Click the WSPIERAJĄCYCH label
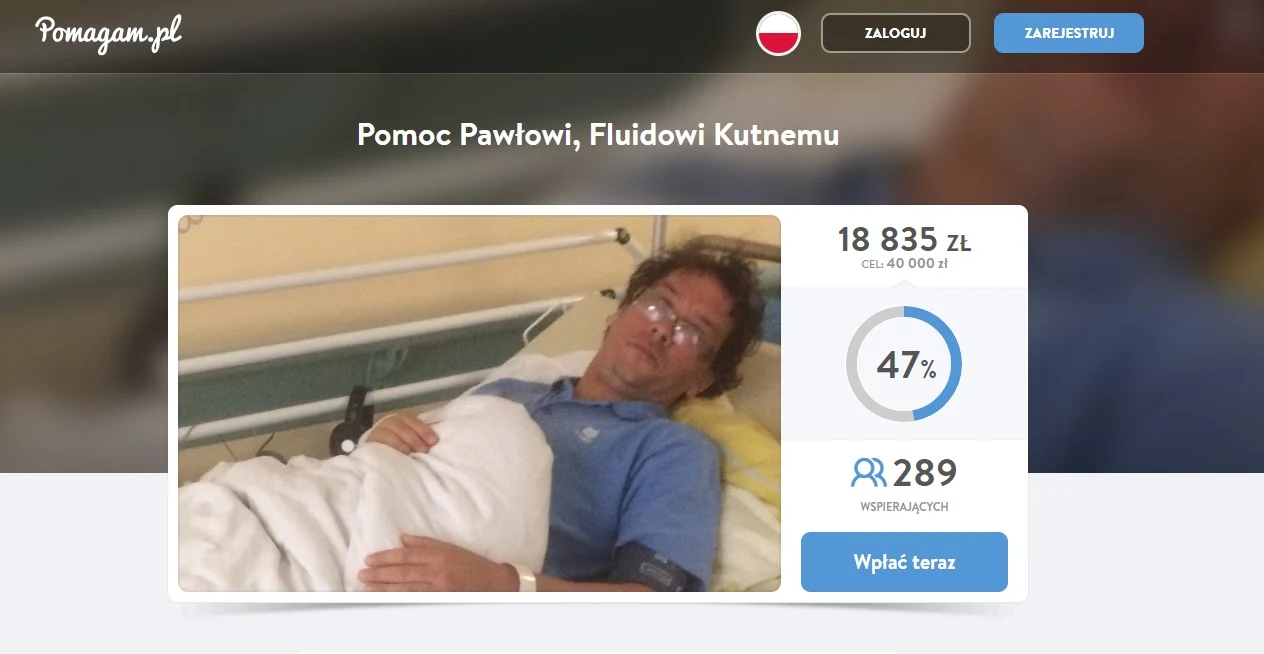The height and width of the screenshot is (654, 1264). coord(904,507)
